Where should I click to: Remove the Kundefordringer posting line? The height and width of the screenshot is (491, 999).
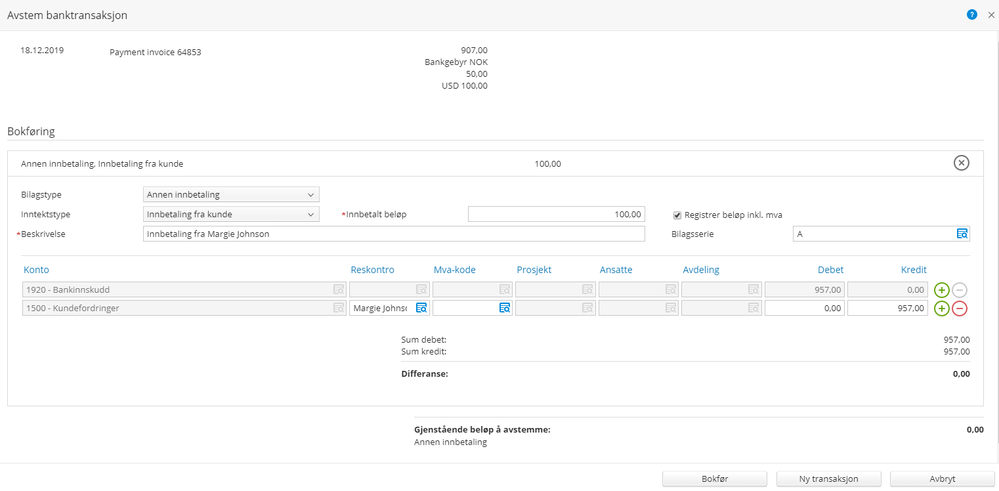coord(960,309)
